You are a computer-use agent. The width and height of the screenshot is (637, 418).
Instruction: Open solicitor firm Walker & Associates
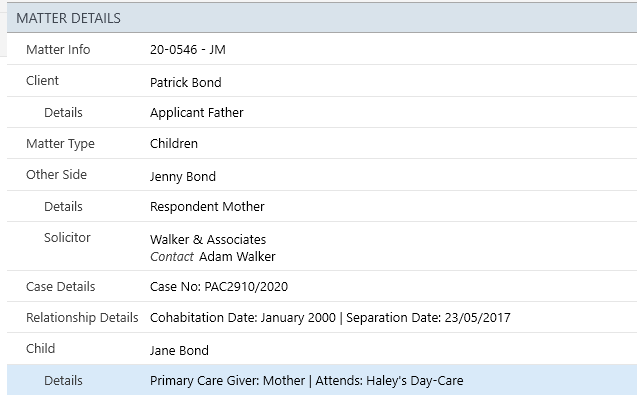[208, 239]
